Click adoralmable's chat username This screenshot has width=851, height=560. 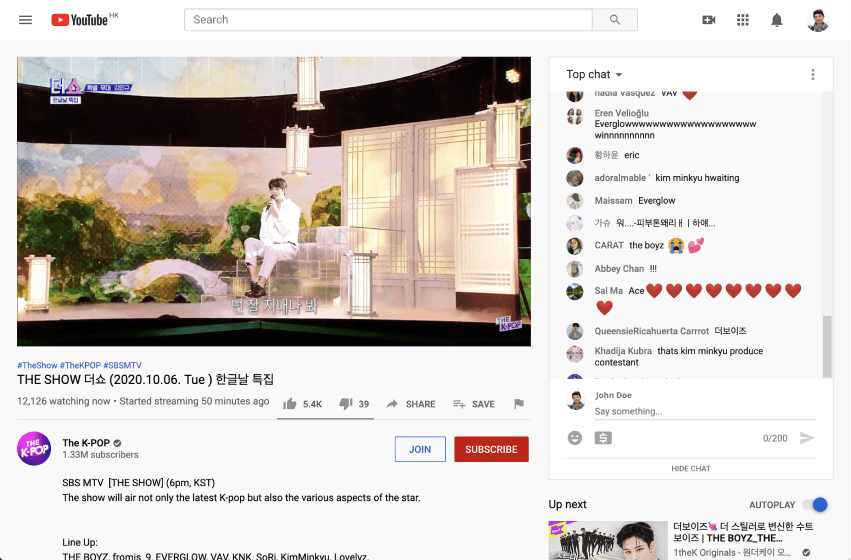point(622,178)
